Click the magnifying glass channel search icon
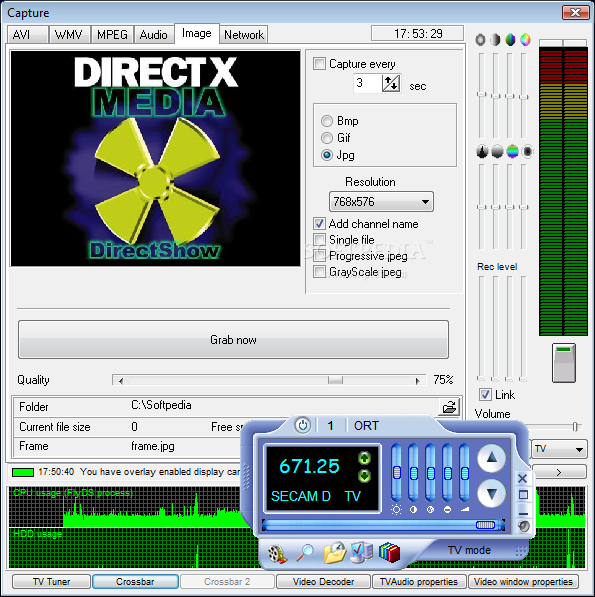The height and width of the screenshot is (597, 595). (x=305, y=553)
